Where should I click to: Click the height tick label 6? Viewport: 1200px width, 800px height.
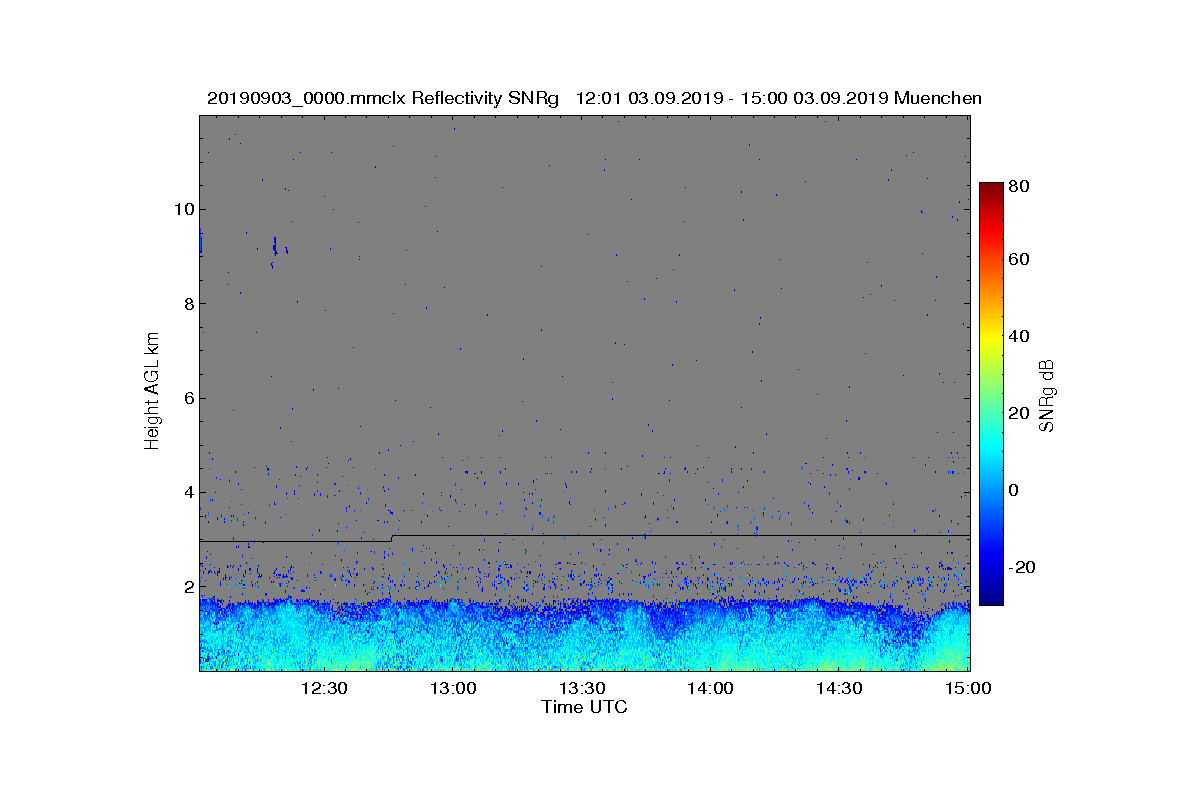click(x=188, y=398)
